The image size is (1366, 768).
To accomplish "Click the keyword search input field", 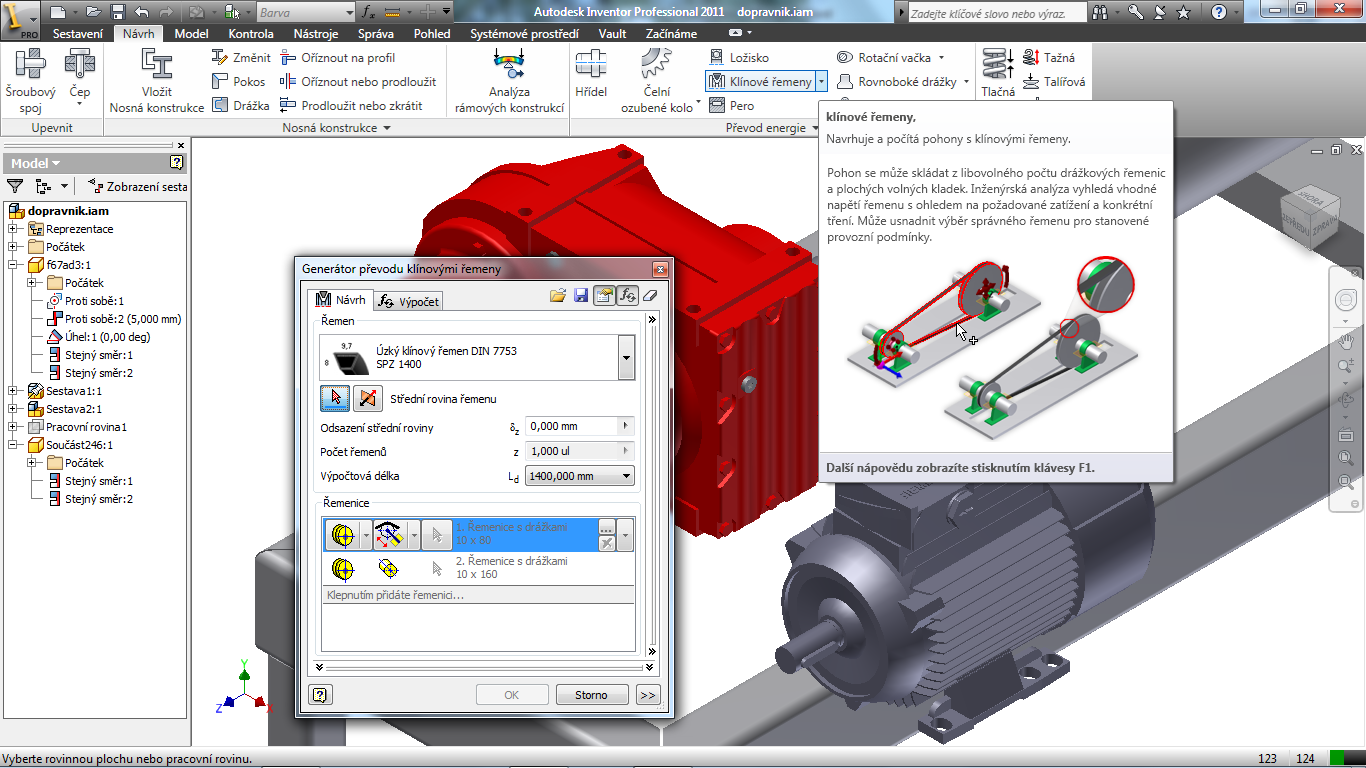I will click(997, 13).
